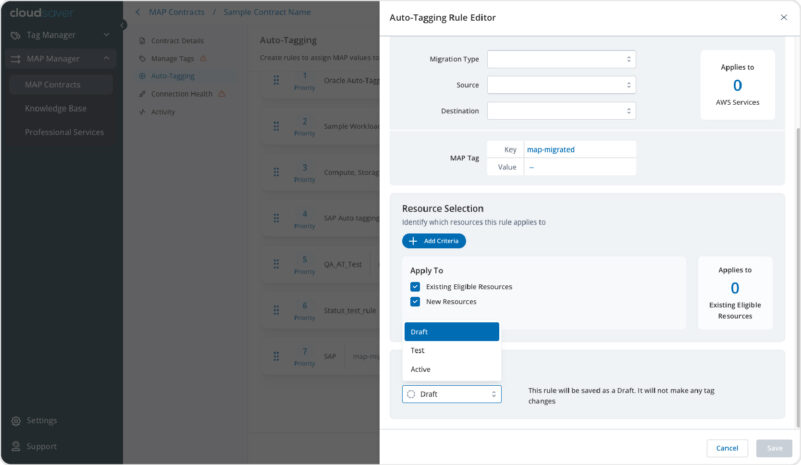Viewport: 801px width, 465px height.
Task: Click the Settings gear icon
Action: pos(16,421)
